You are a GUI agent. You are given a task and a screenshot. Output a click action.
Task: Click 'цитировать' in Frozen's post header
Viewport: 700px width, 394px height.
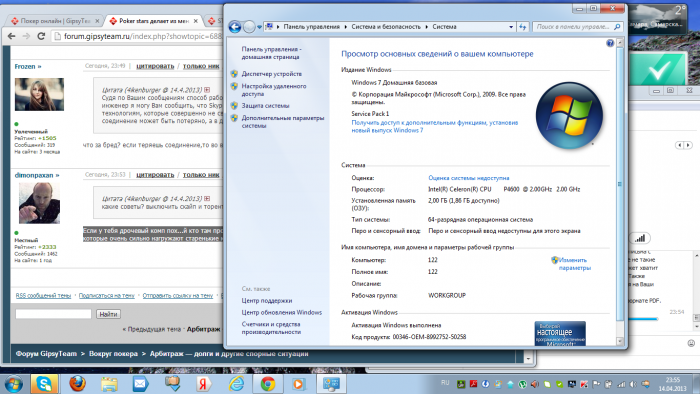point(155,66)
